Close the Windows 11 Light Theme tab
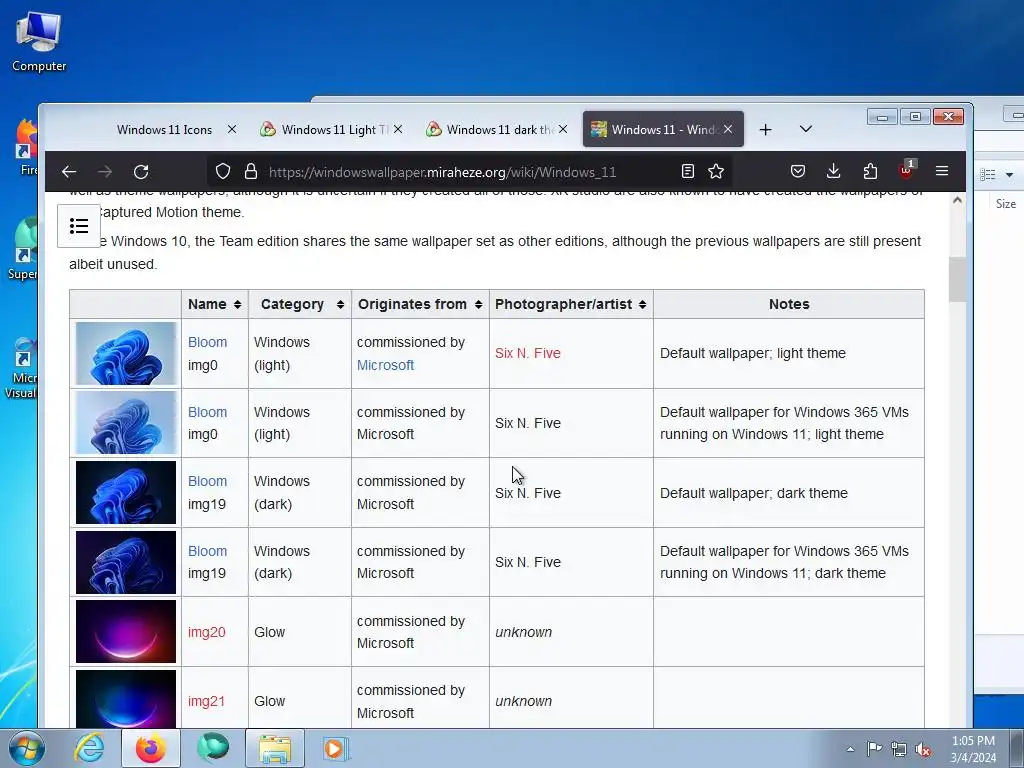The width and height of the screenshot is (1024, 768). [x=398, y=129]
